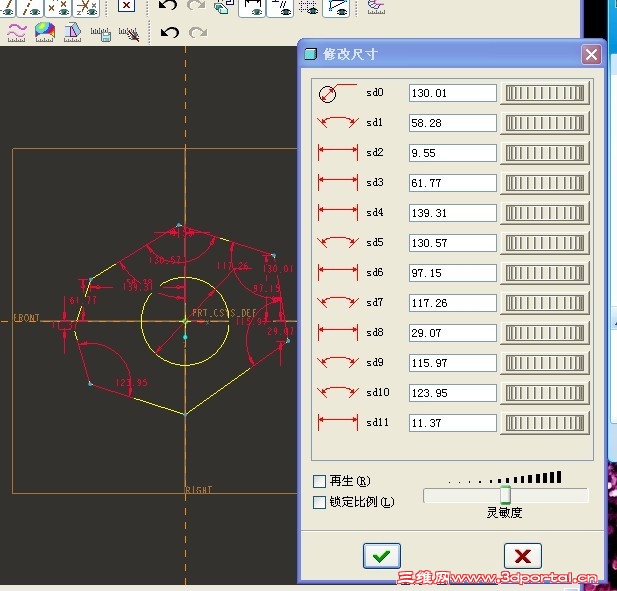Toggle coordinate system display icon
The image size is (617, 591).
coord(86,7)
